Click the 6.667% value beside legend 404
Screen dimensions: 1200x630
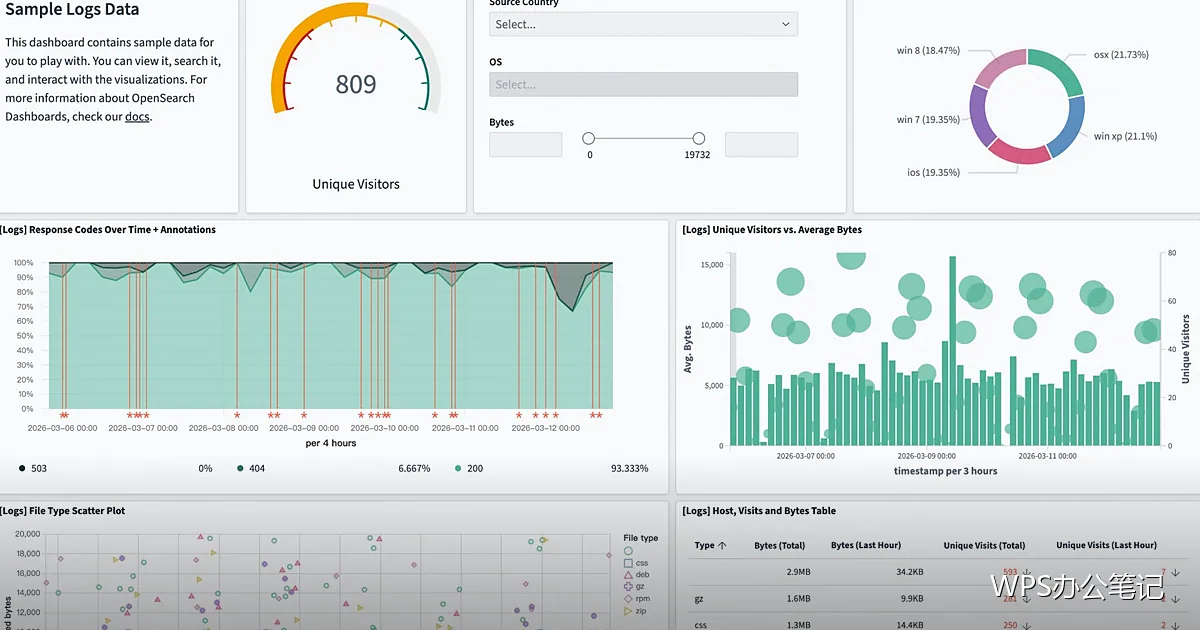click(414, 468)
